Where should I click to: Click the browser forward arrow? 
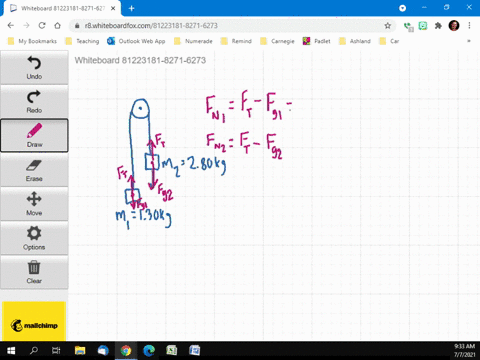[26, 26]
